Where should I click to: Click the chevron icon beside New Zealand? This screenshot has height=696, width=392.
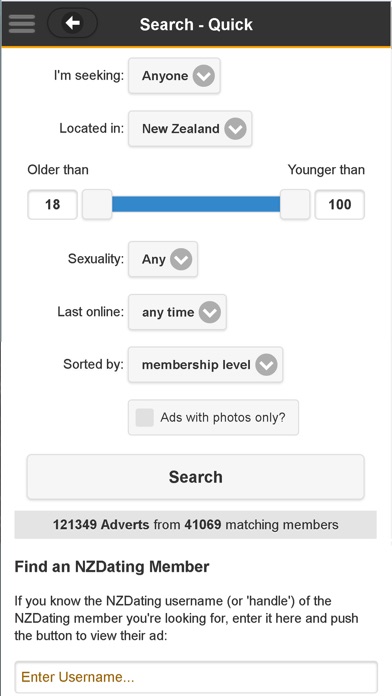point(235,129)
